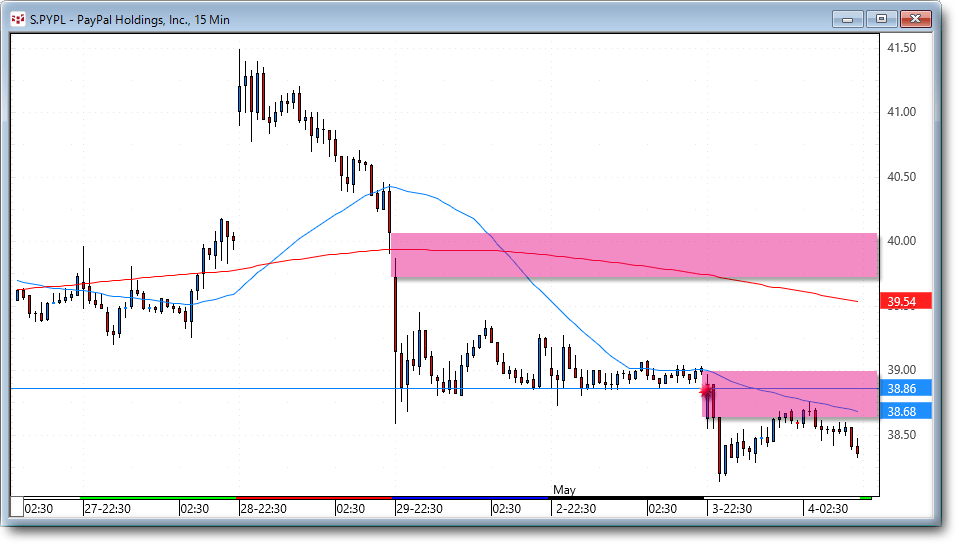This screenshot has width=959, height=544.
Task: Click the chart window app icon
Action: pos(18,20)
